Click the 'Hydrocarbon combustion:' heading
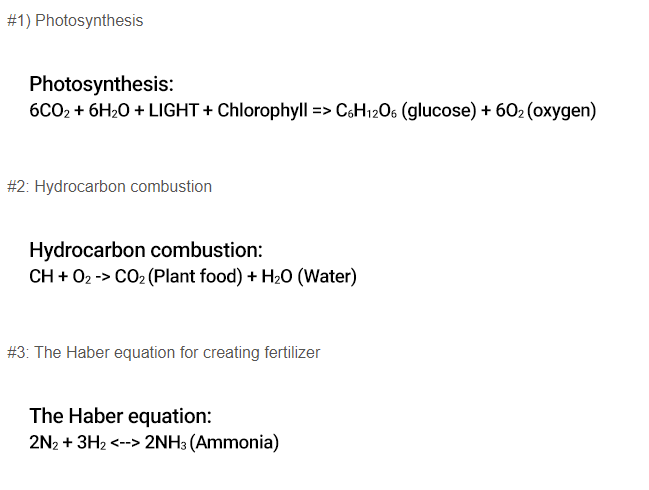Screen dimensions: 649x490 [x=146, y=250]
